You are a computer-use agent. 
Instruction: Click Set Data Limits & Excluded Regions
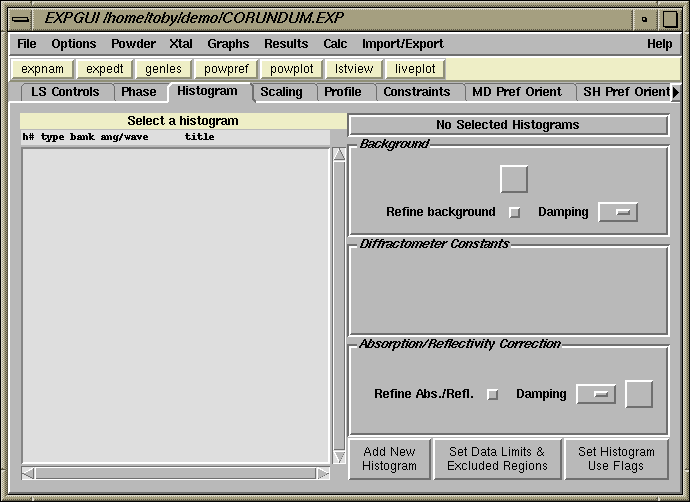tap(497, 459)
